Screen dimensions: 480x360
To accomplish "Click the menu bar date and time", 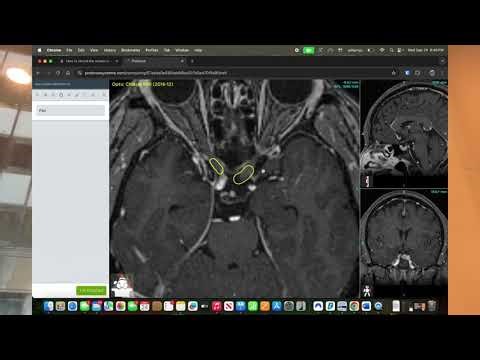I will point(426,50).
